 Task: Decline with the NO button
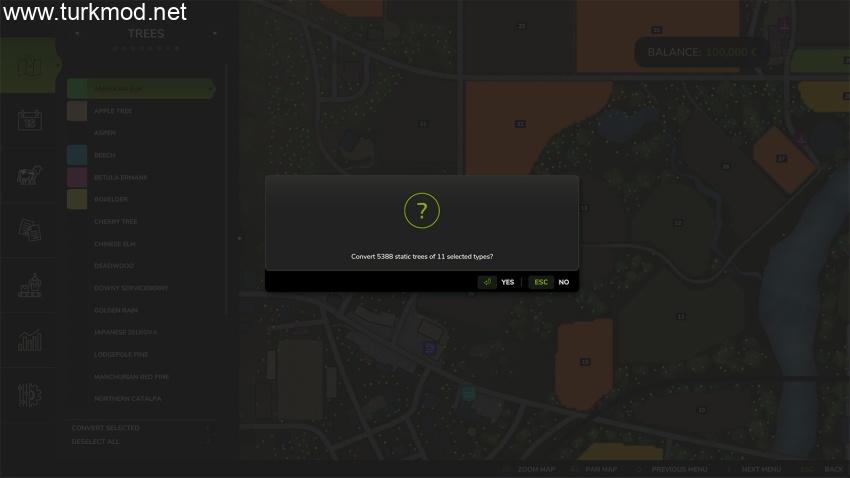tap(564, 282)
